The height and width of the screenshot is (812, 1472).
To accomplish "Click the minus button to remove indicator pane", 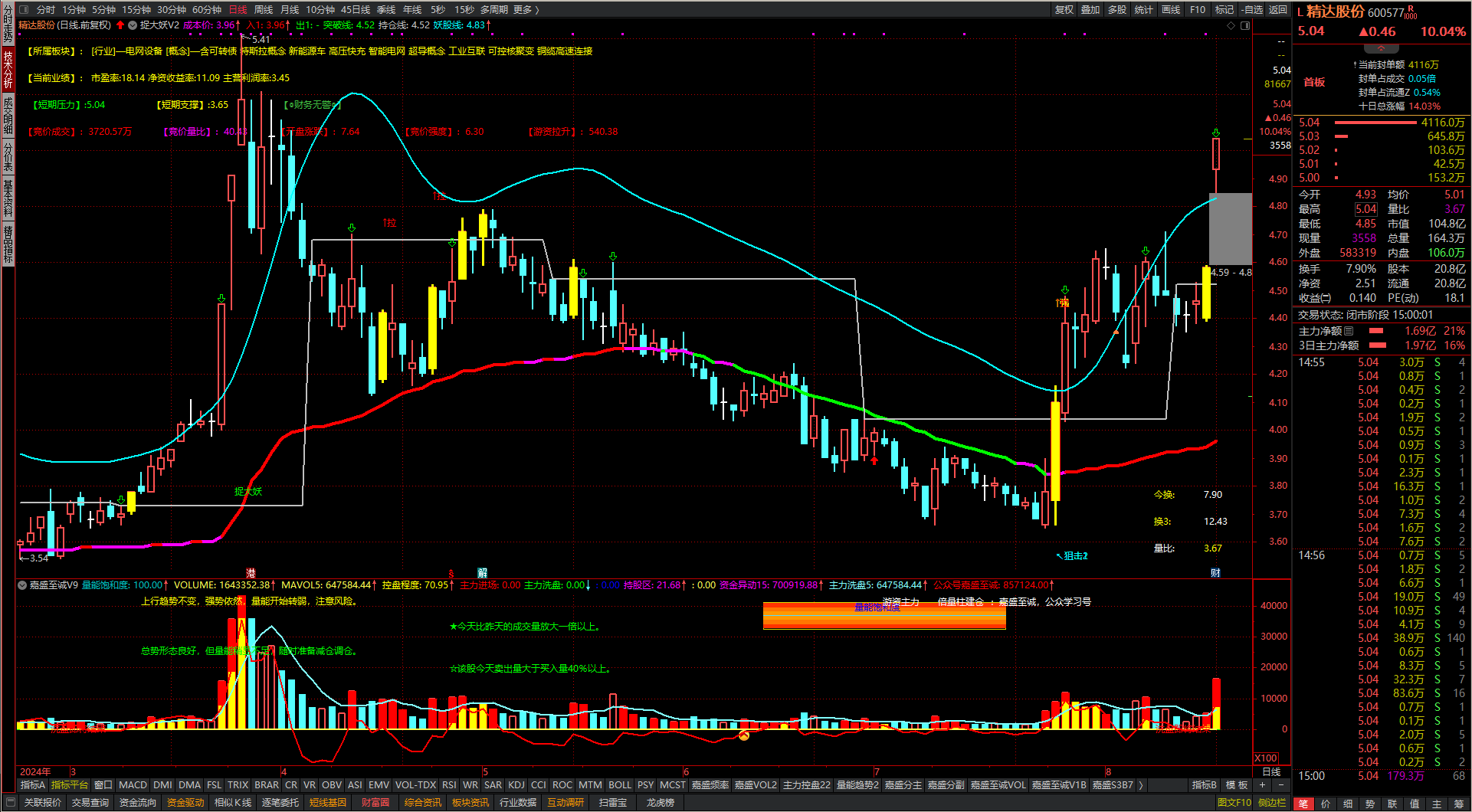I will point(1280,785).
